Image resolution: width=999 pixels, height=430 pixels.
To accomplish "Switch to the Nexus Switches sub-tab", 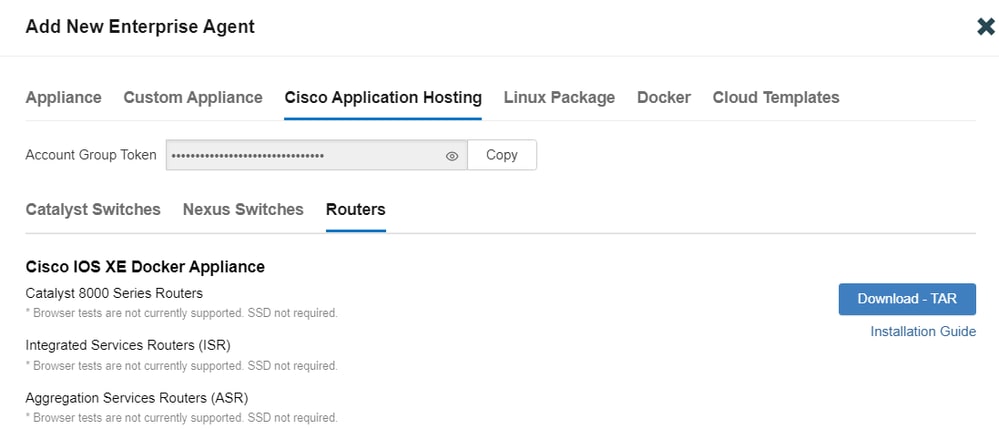I will [x=243, y=209].
